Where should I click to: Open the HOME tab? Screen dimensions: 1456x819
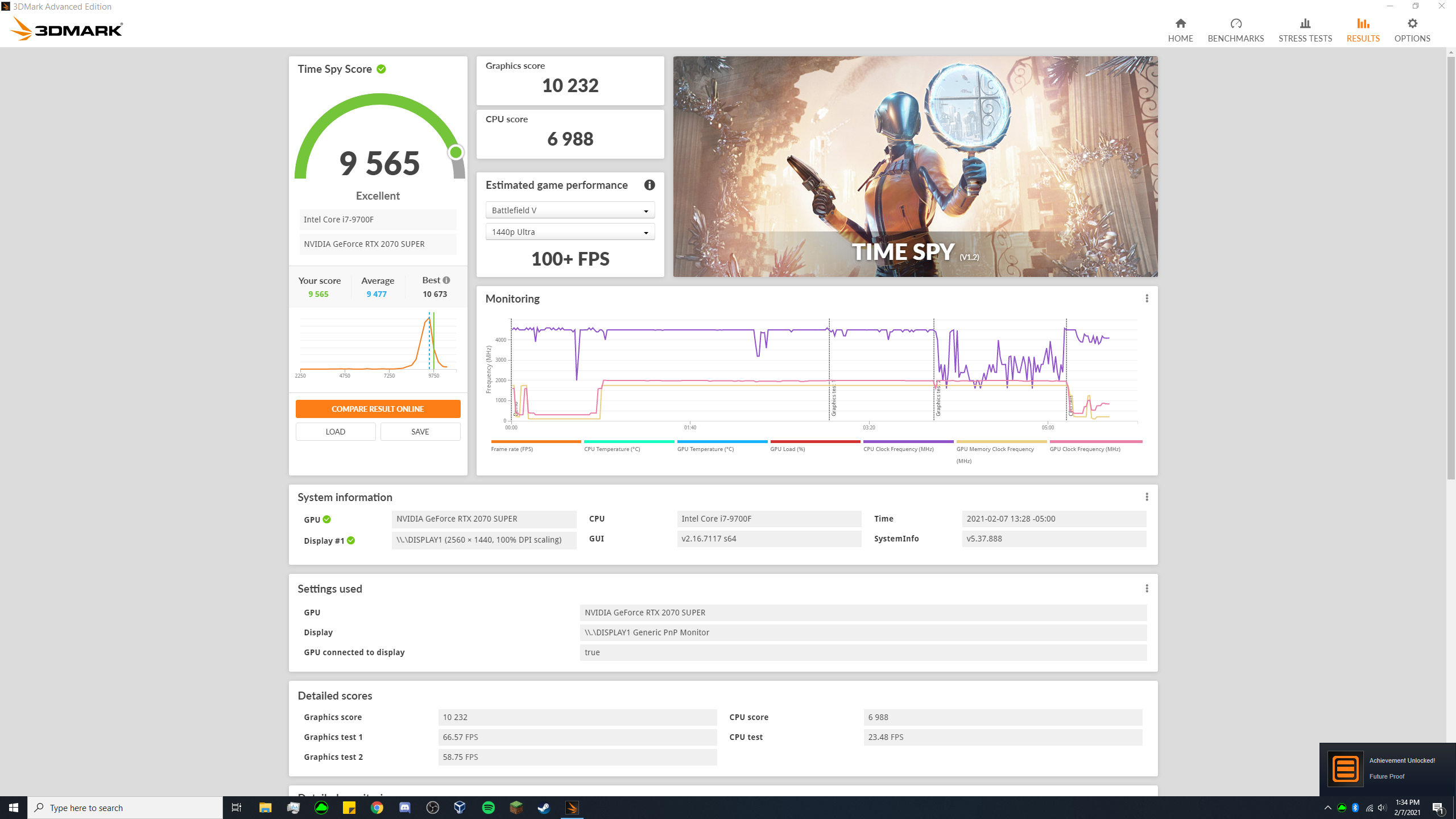point(1180,30)
